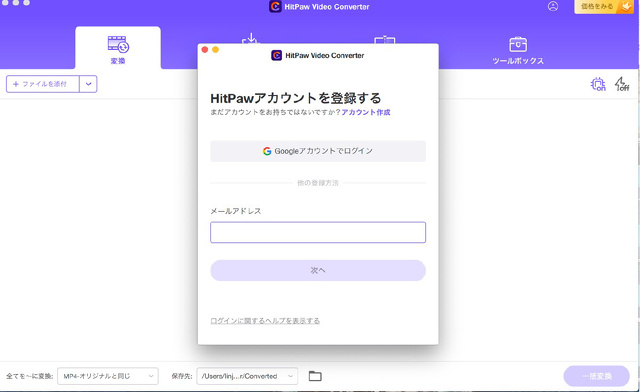This screenshot has height=392, width=640.
Task: Focus the メールアドレス input field
Action: click(318, 232)
